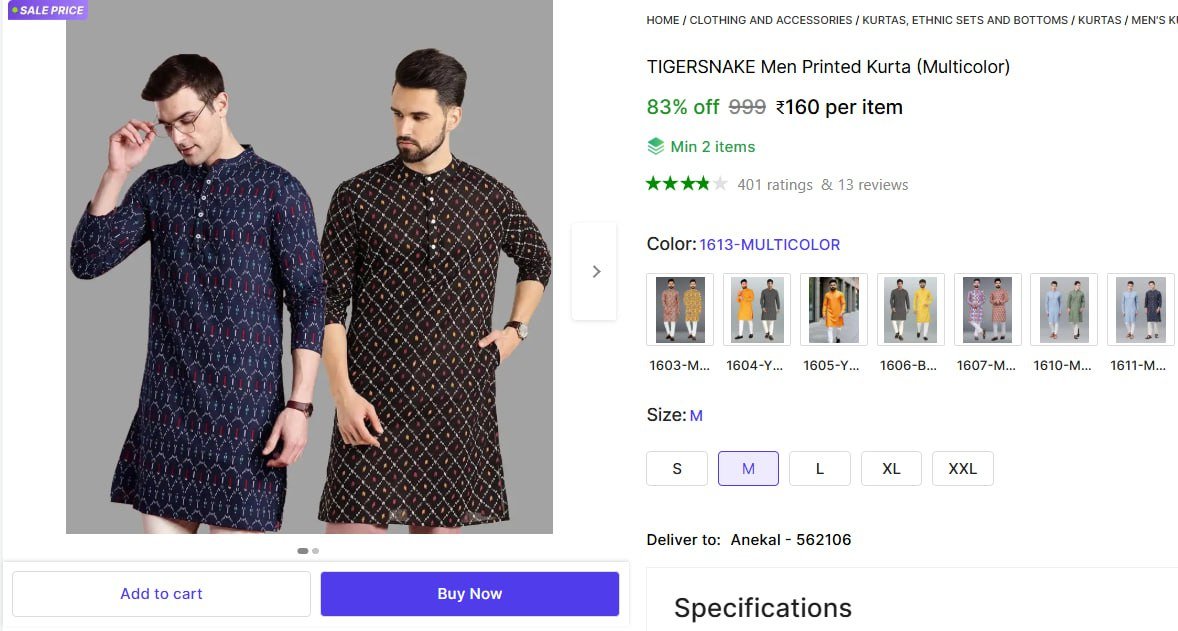Choose the 1604 yellow kurta variant

pyautogui.click(x=757, y=310)
